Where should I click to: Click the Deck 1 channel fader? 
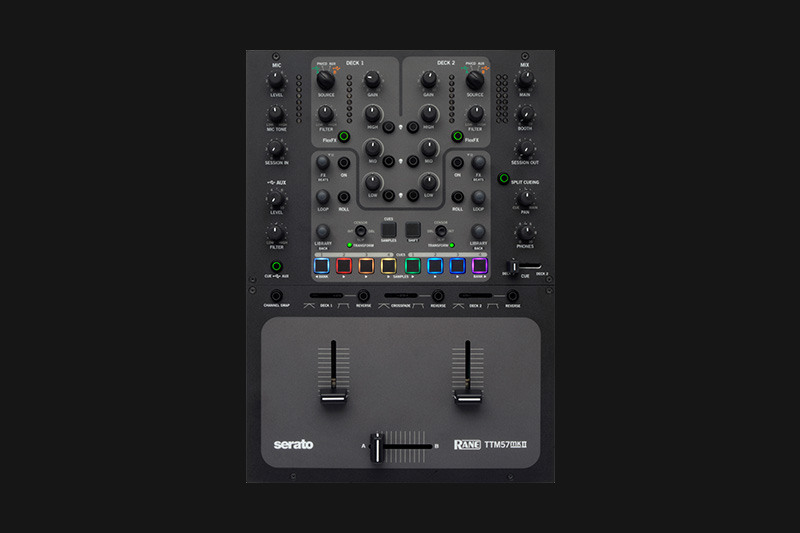[334, 396]
